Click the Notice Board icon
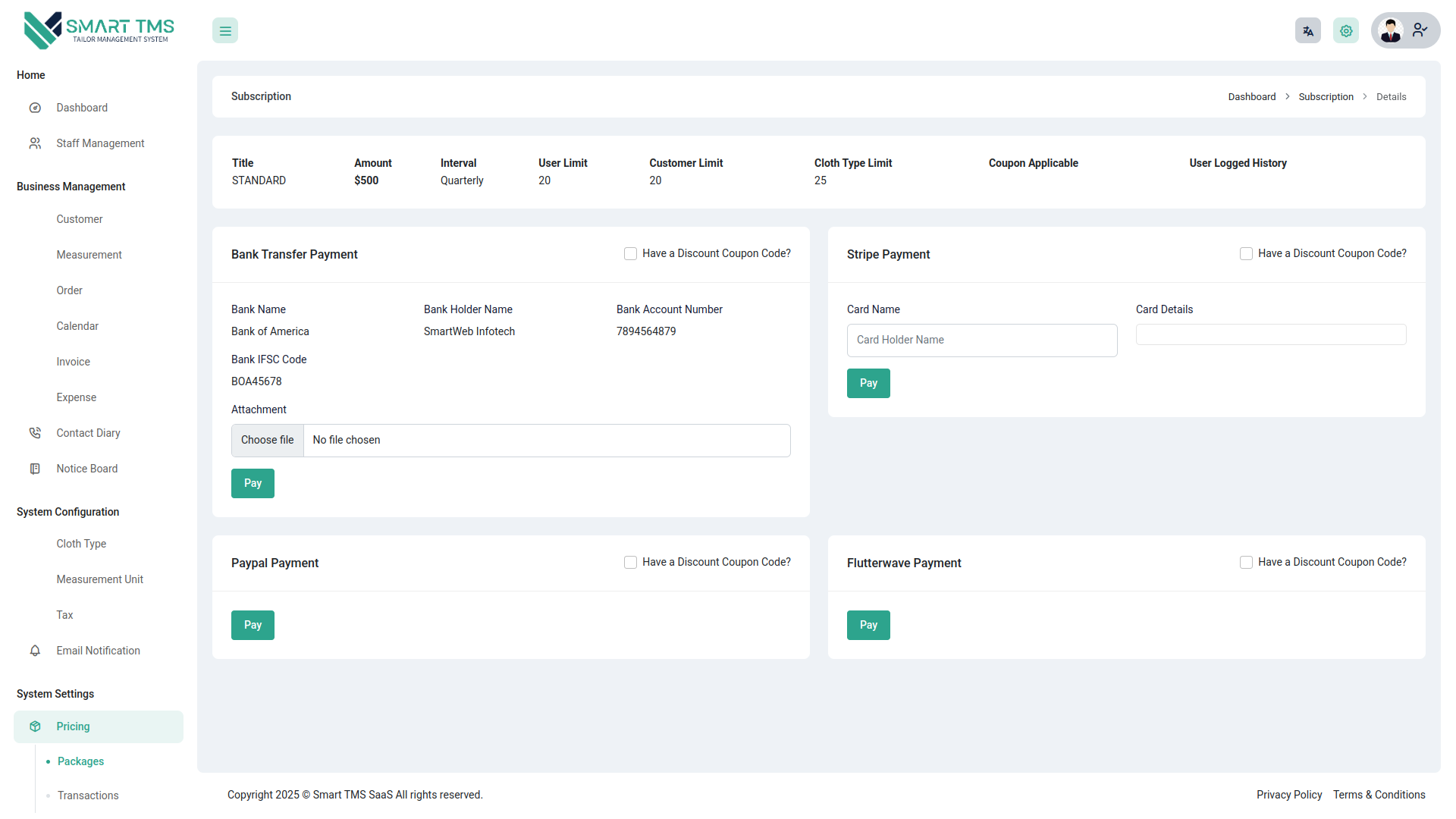Image resolution: width=1456 pixels, height=819 pixels. [x=35, y=468]
